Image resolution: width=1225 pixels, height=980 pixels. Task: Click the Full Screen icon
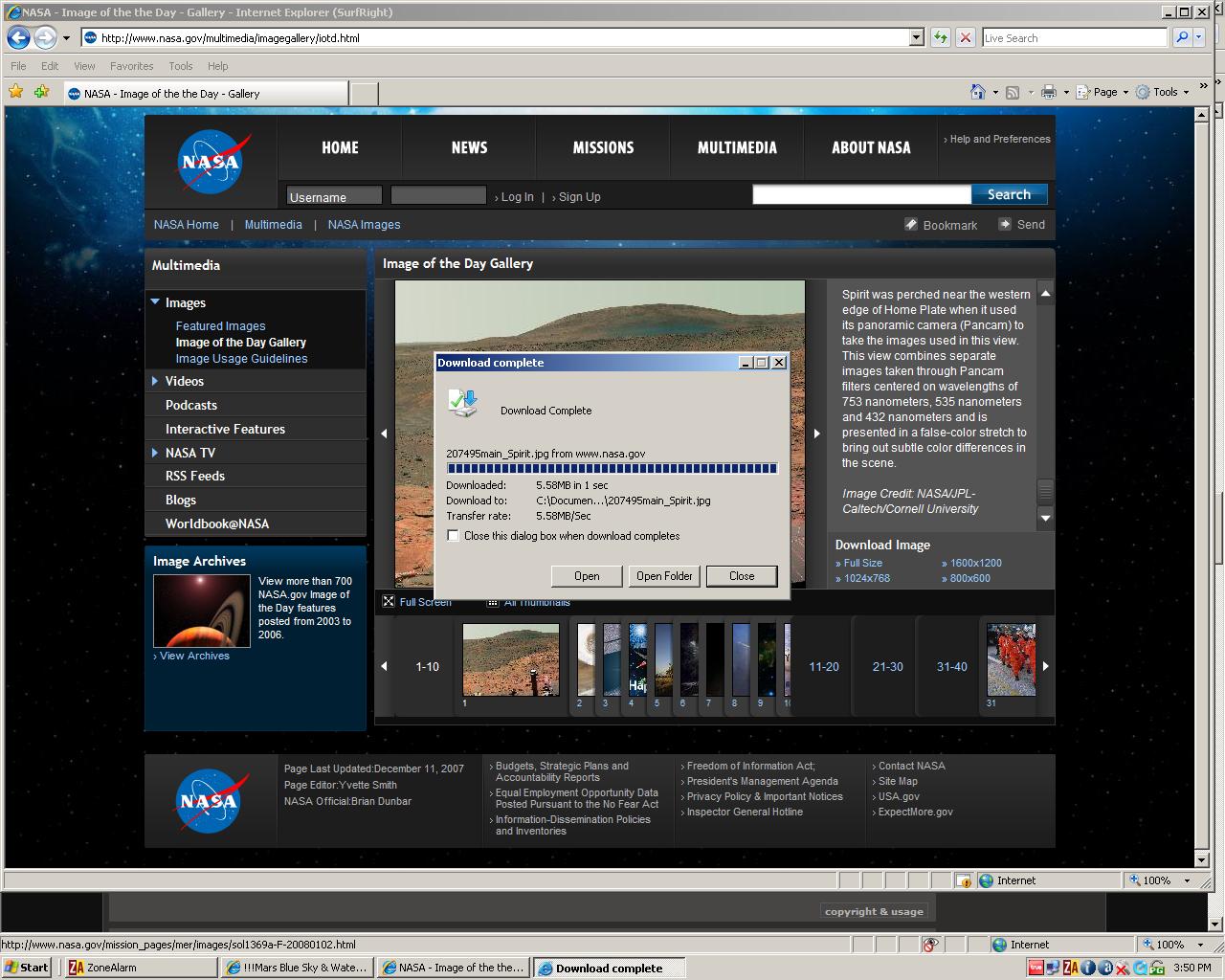389,601
